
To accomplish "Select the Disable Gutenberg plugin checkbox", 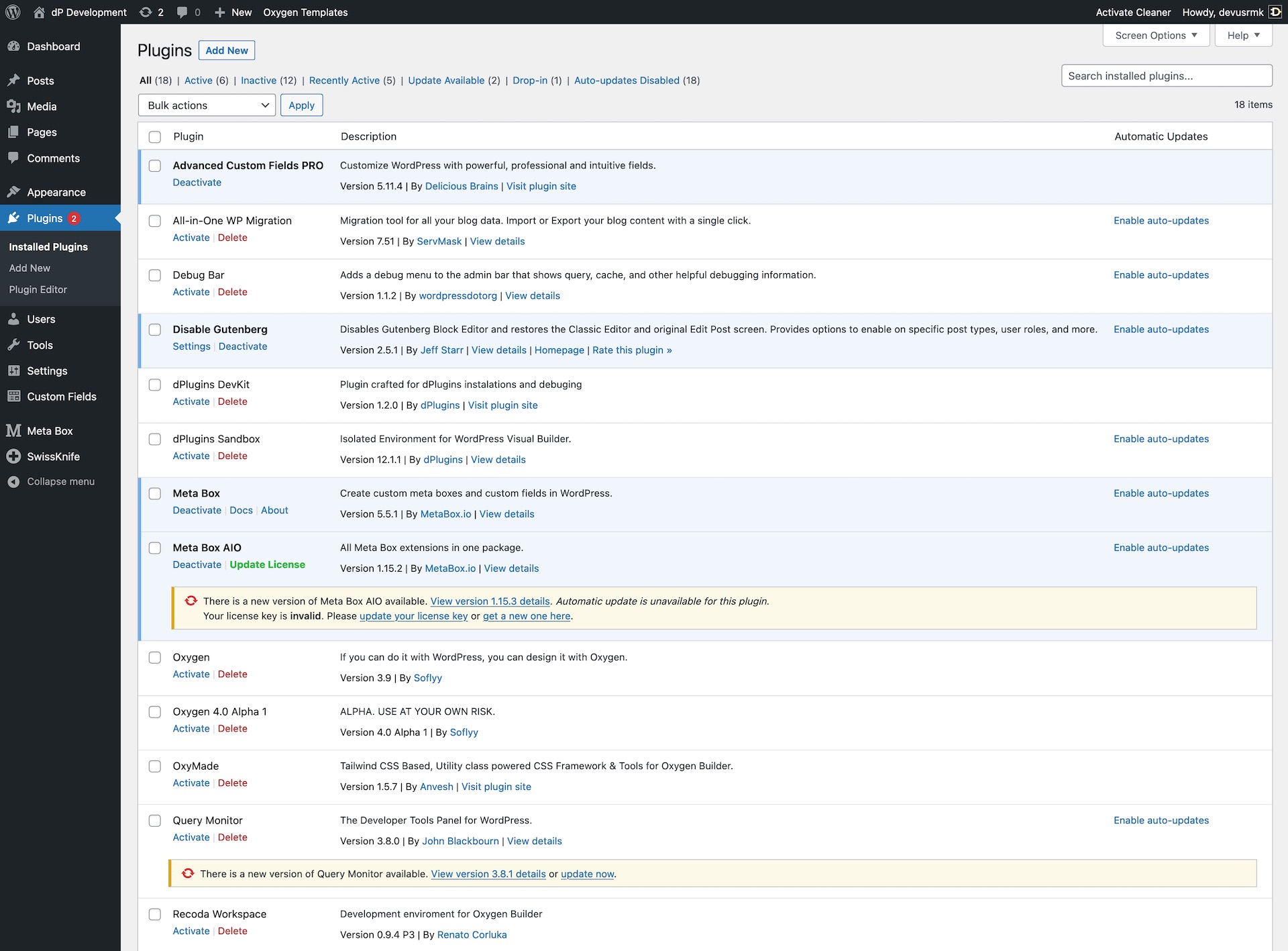I will [155, 330].
